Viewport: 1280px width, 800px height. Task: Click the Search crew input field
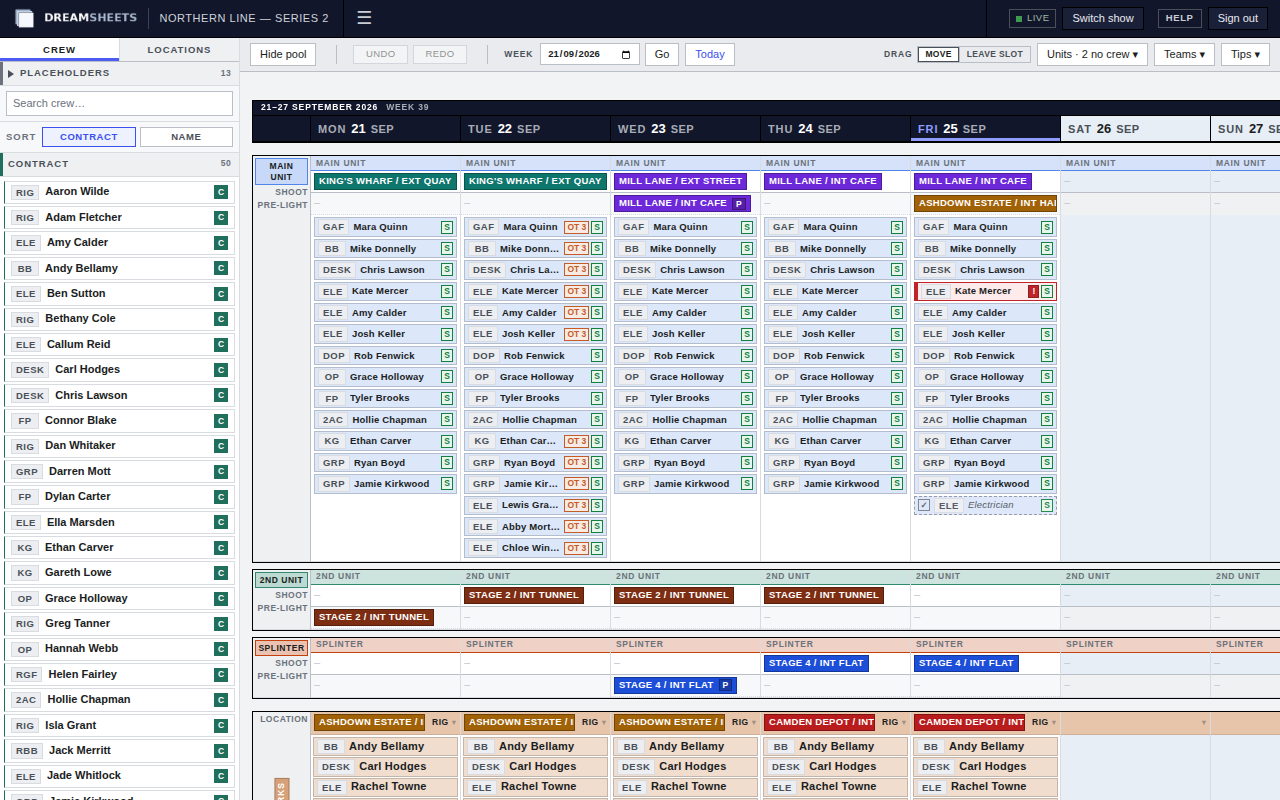[x=119, y=103]
